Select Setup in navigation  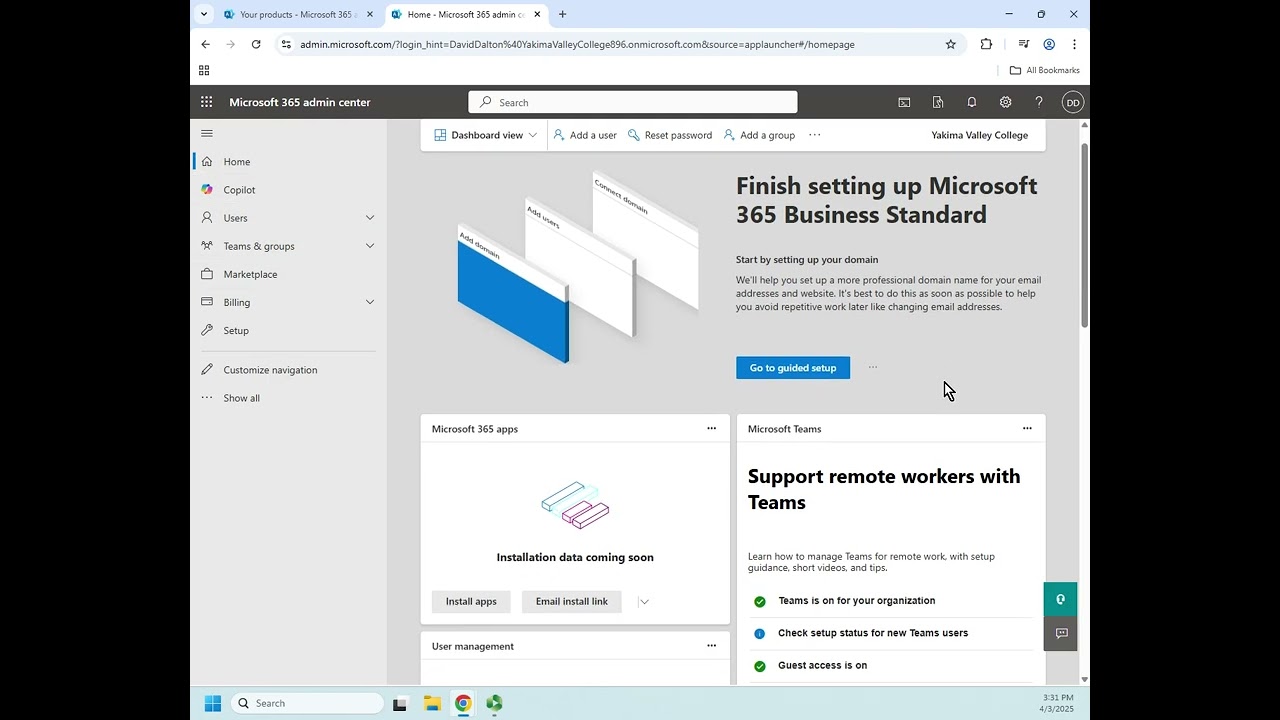pyautogui.click(x=236, y=330)
